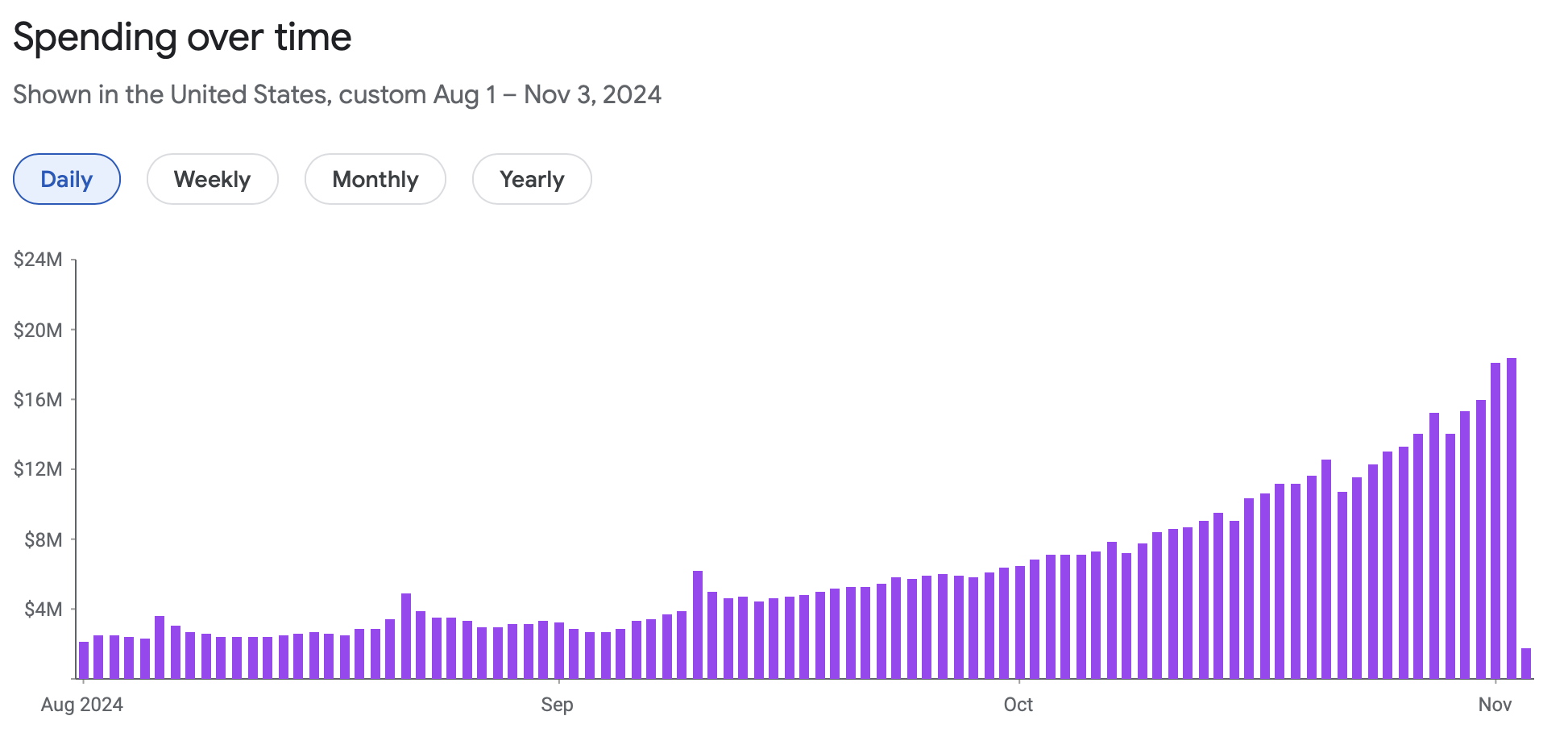This screenshot has width=1568, height=745.
Task: Select the Daily view chip
Action: click(x=67, y=179)
